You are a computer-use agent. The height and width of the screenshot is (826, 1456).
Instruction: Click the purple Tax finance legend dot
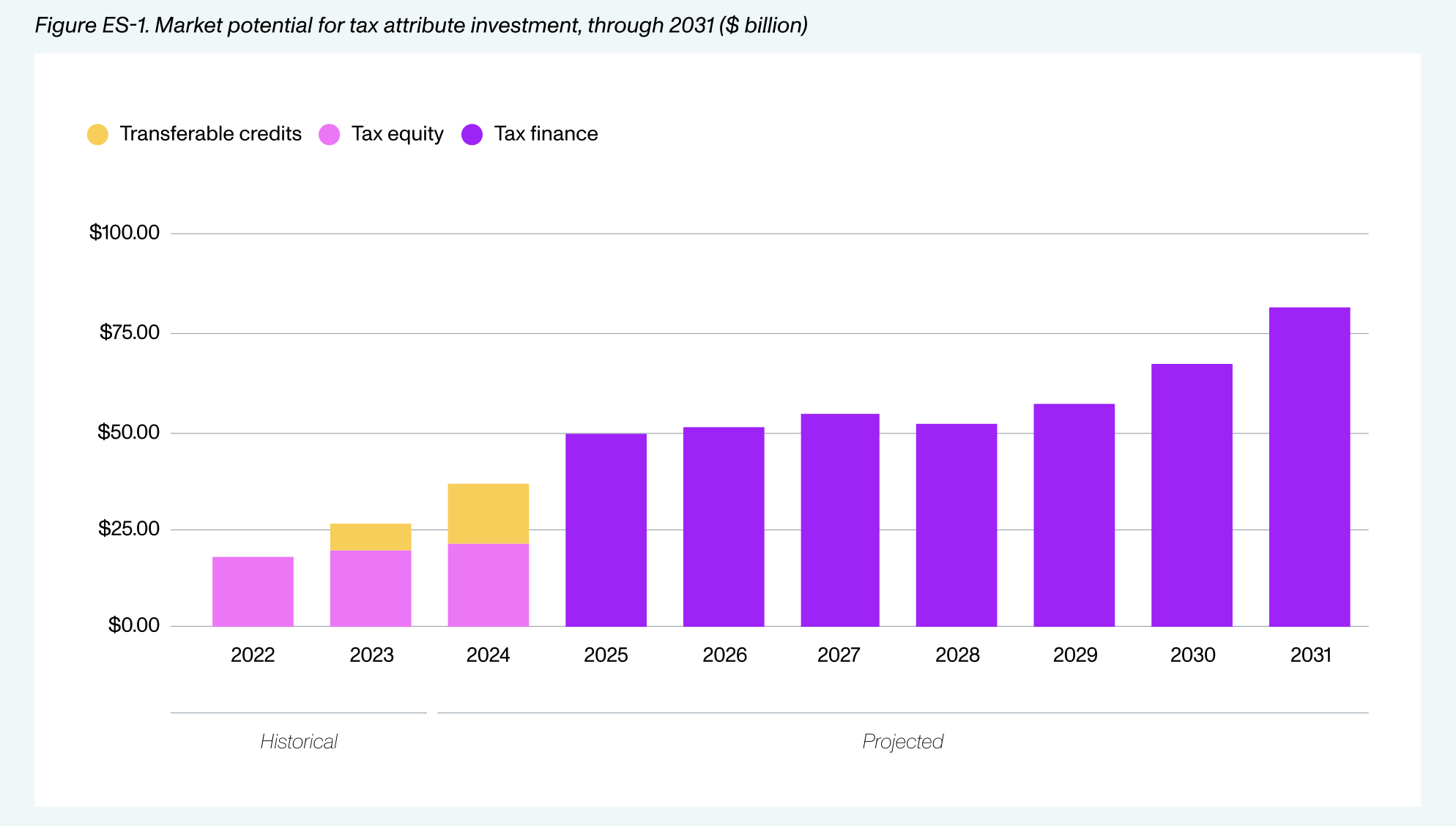point(472,135)
